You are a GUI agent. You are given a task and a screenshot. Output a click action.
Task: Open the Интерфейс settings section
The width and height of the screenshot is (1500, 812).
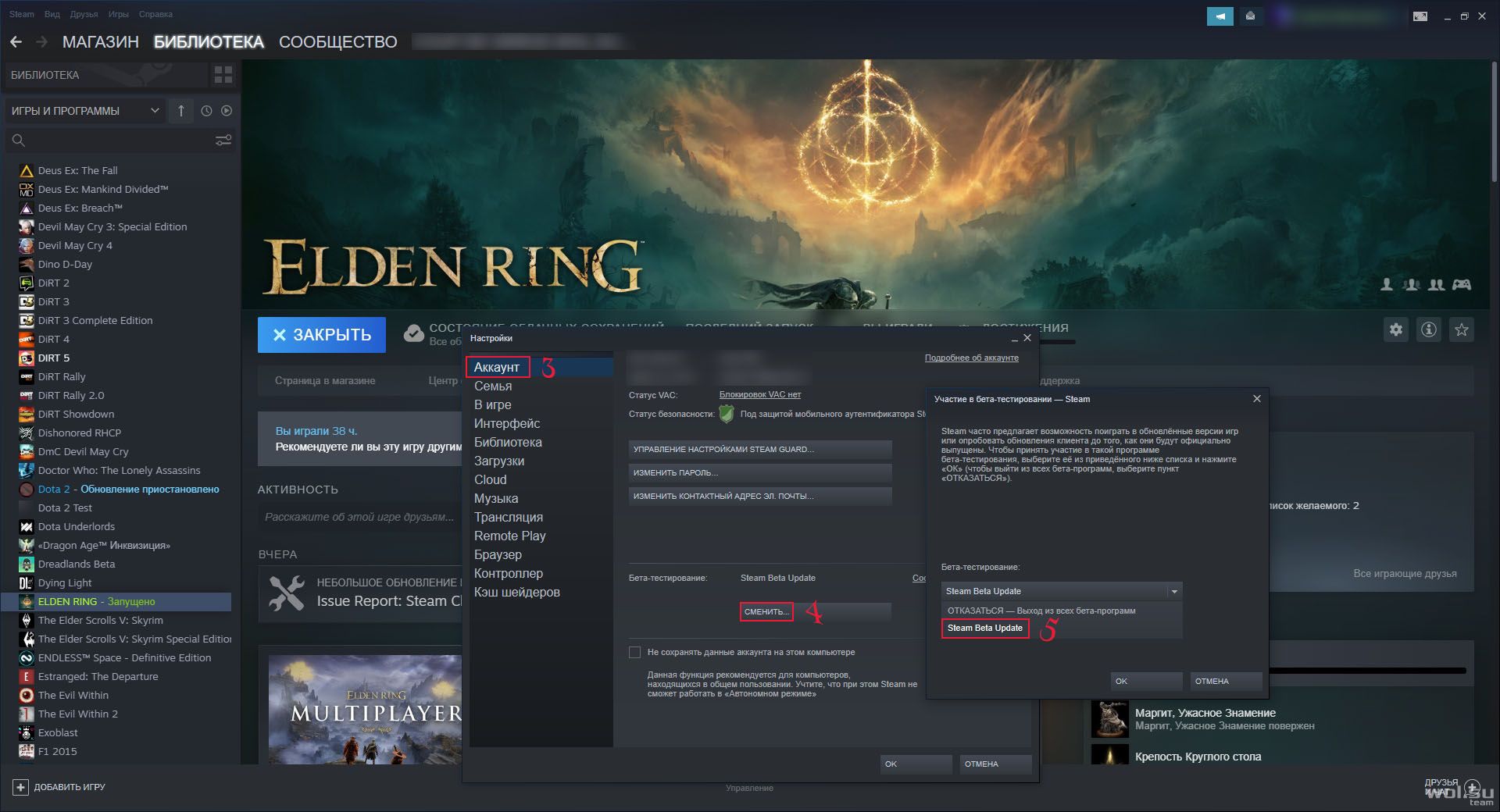pyautogui.click(x=507, y=423)
